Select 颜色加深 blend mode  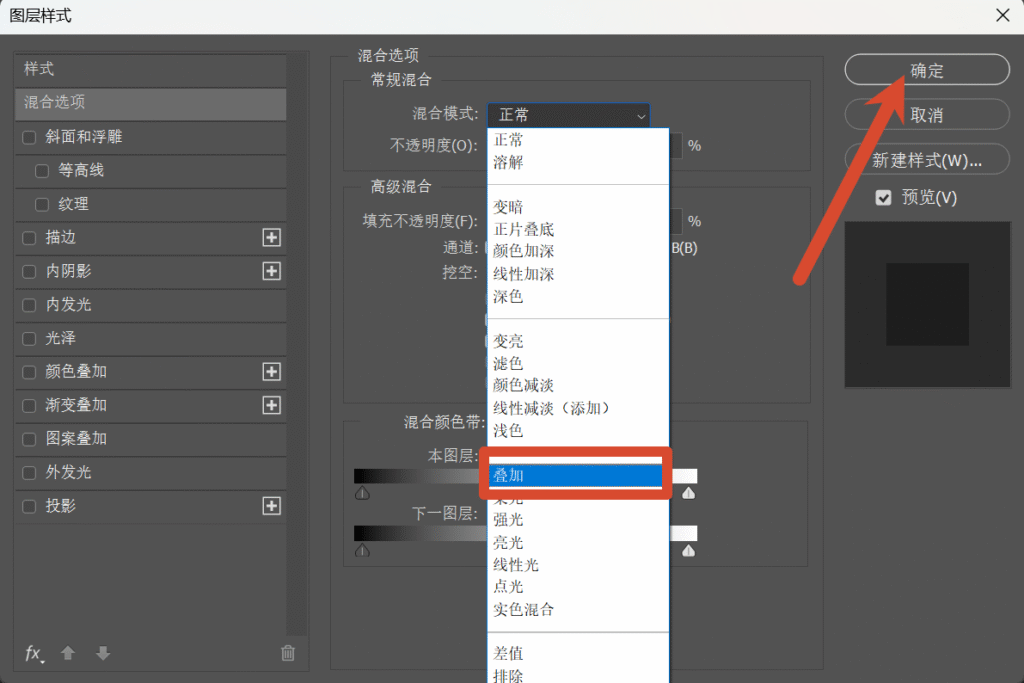(578, 251)
